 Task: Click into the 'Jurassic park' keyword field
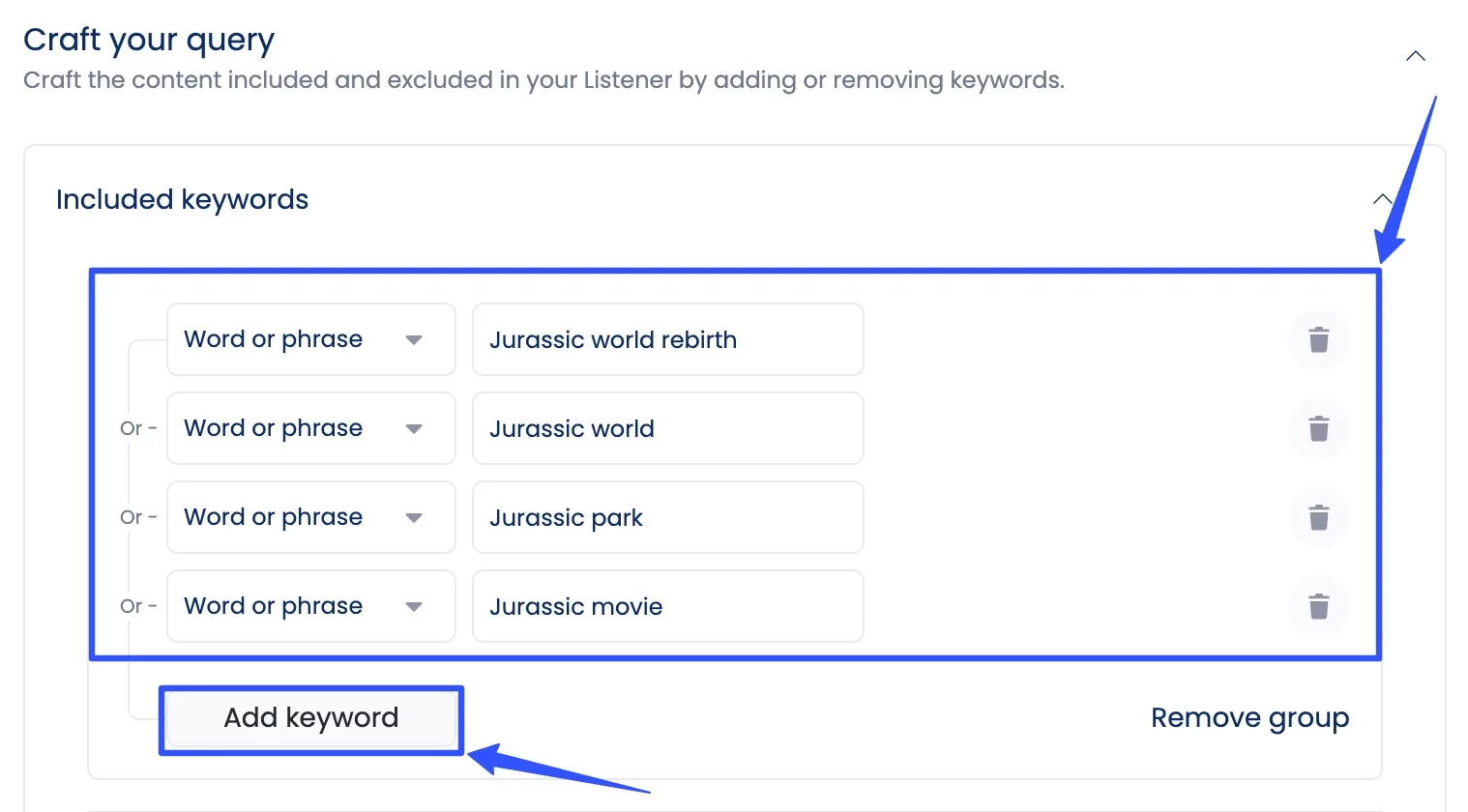click(x=667, y=518)
